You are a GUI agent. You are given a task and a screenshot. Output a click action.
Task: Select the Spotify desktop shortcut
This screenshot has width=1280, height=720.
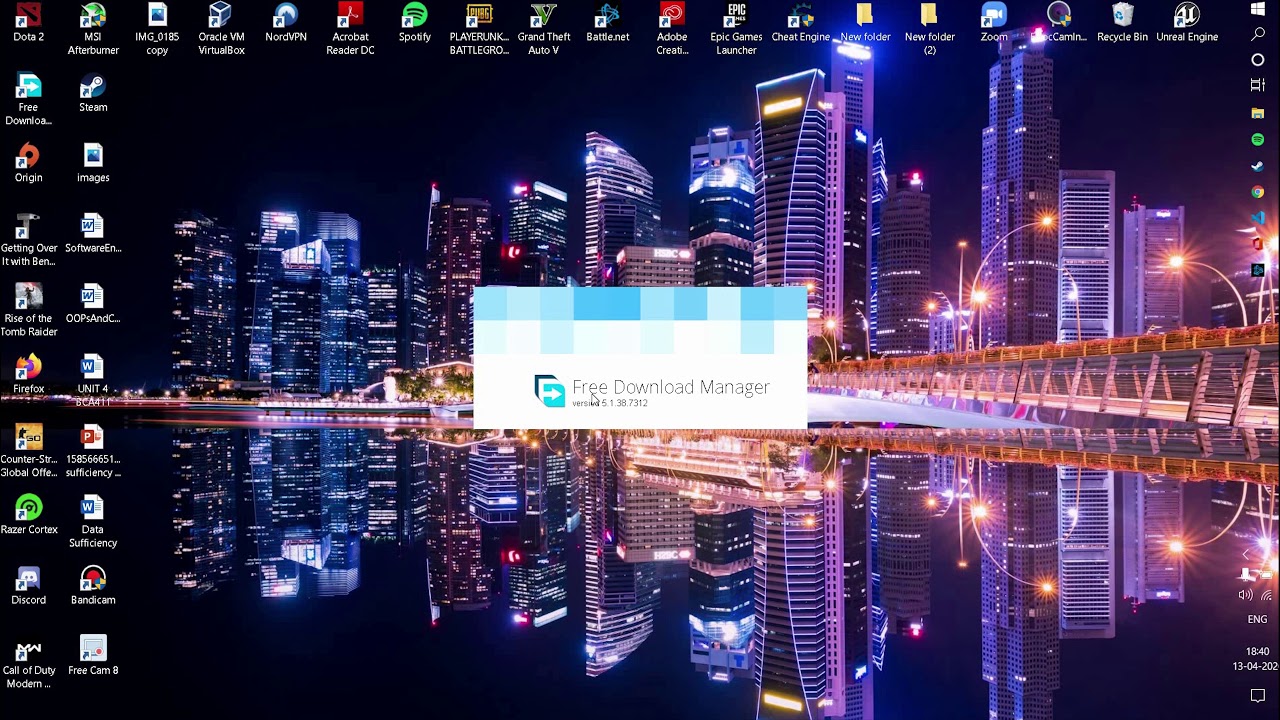[415, 24]
